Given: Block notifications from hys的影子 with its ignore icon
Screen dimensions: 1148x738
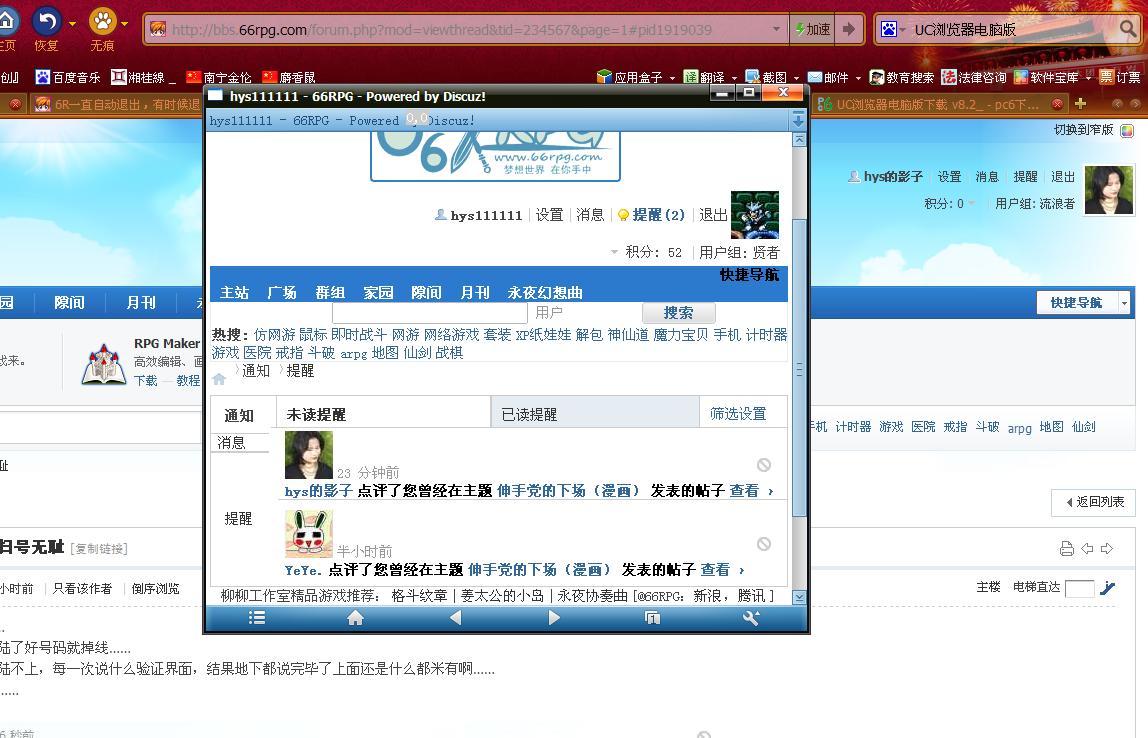Looking at the screenshot, I should tap(764, 465).
